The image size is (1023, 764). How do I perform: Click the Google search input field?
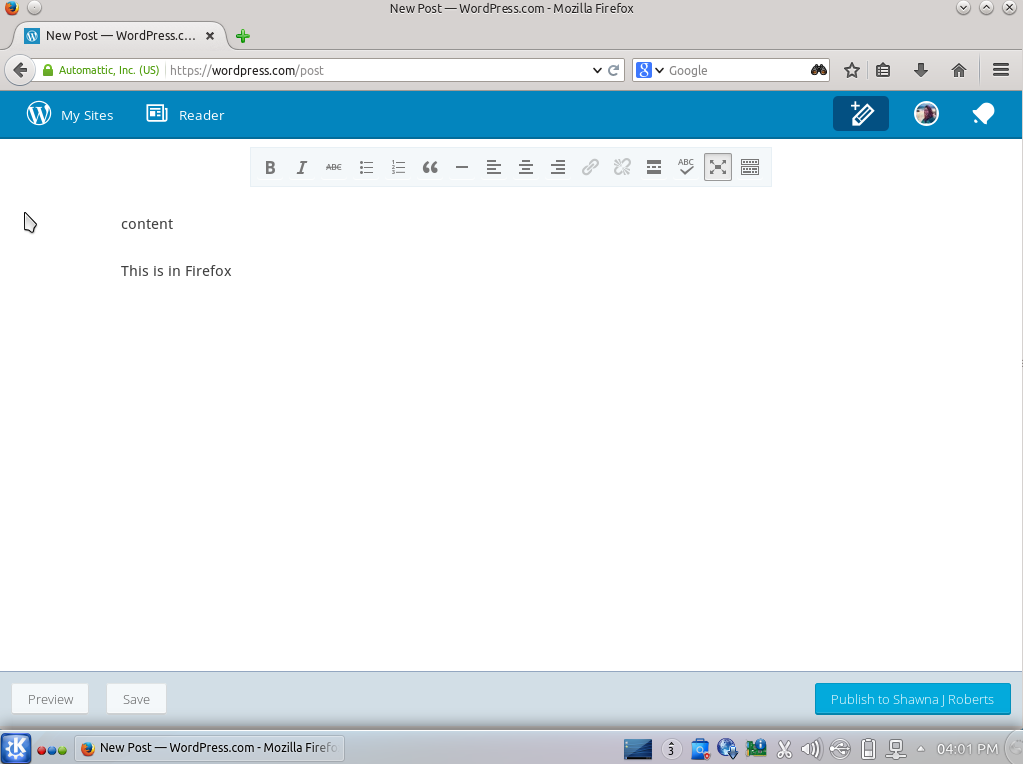[x=735, y=70]
